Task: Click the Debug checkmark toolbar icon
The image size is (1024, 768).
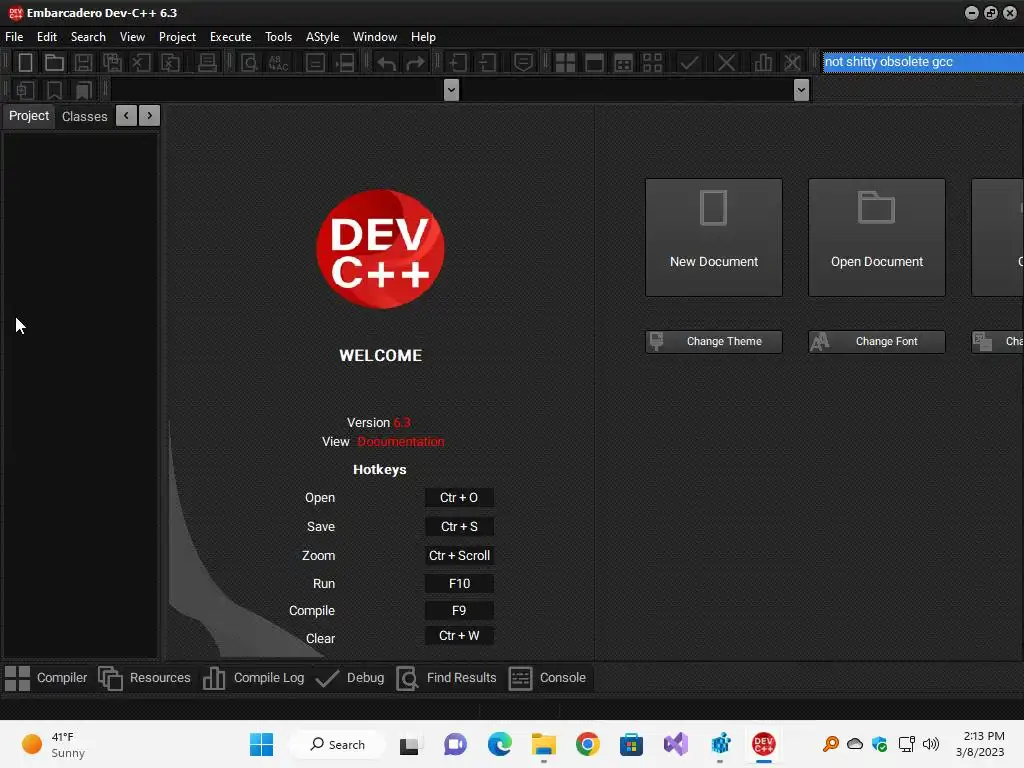Action: 689,63
